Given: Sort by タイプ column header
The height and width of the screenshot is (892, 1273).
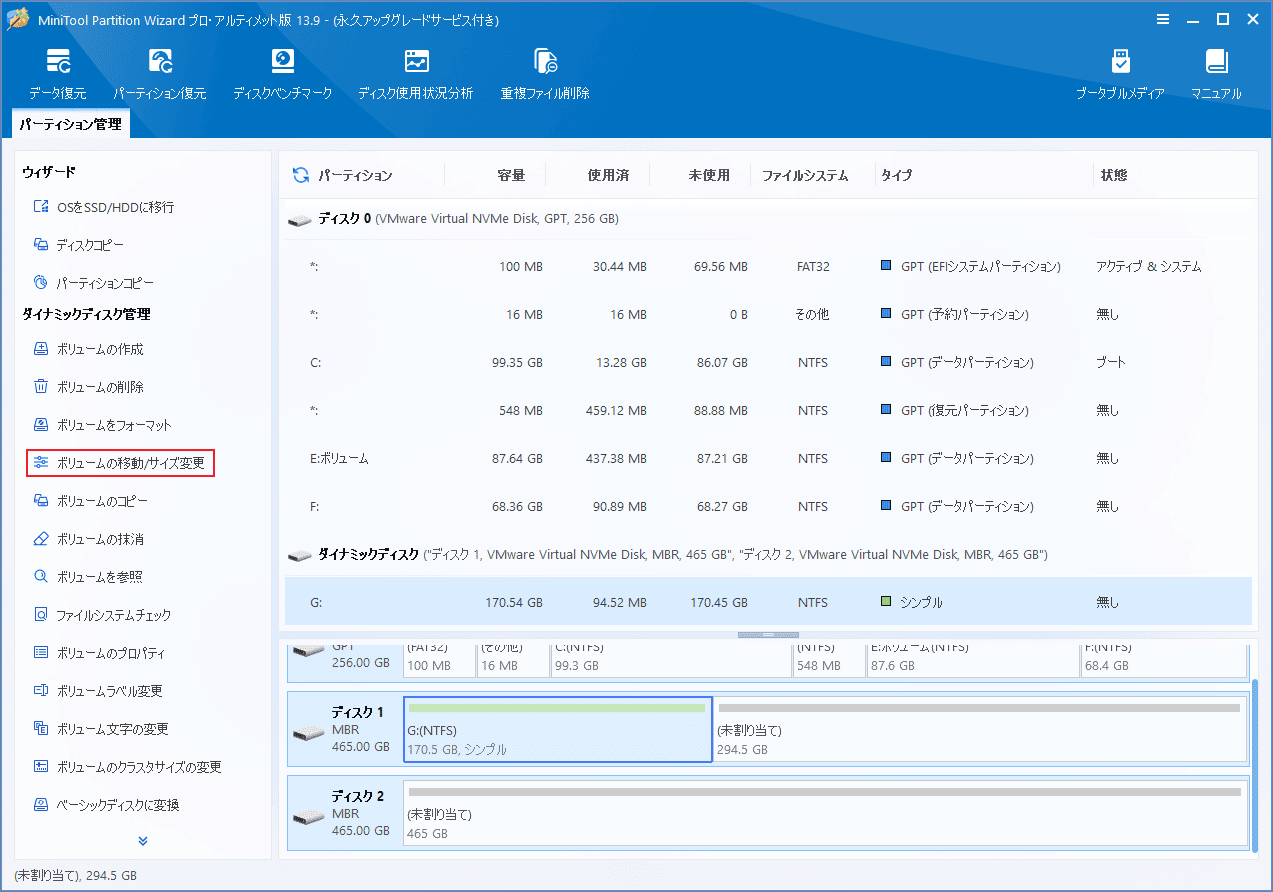Looking at the screenshot, I should click(896, 175).
